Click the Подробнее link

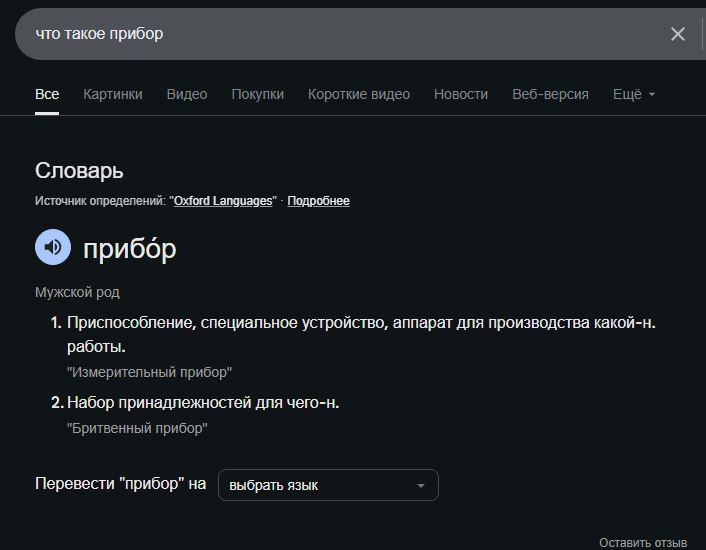319,201
